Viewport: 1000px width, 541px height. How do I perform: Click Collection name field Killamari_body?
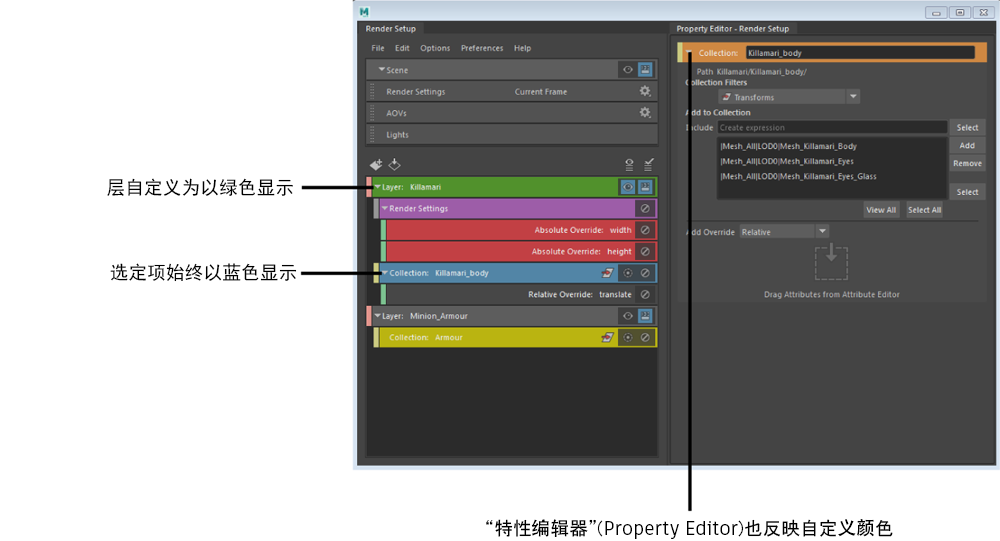click(860, 53)
